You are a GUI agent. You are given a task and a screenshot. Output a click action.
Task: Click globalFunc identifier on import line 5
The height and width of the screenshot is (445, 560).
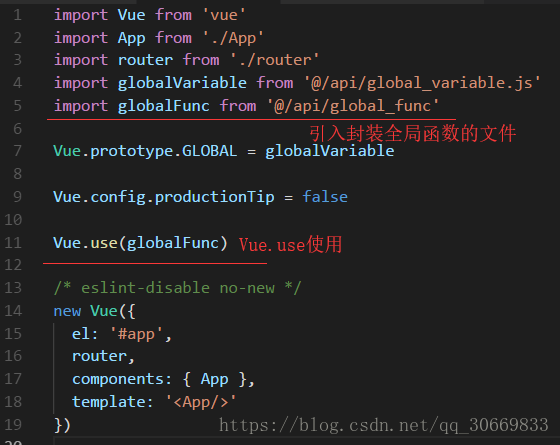[x=164, y=106]
